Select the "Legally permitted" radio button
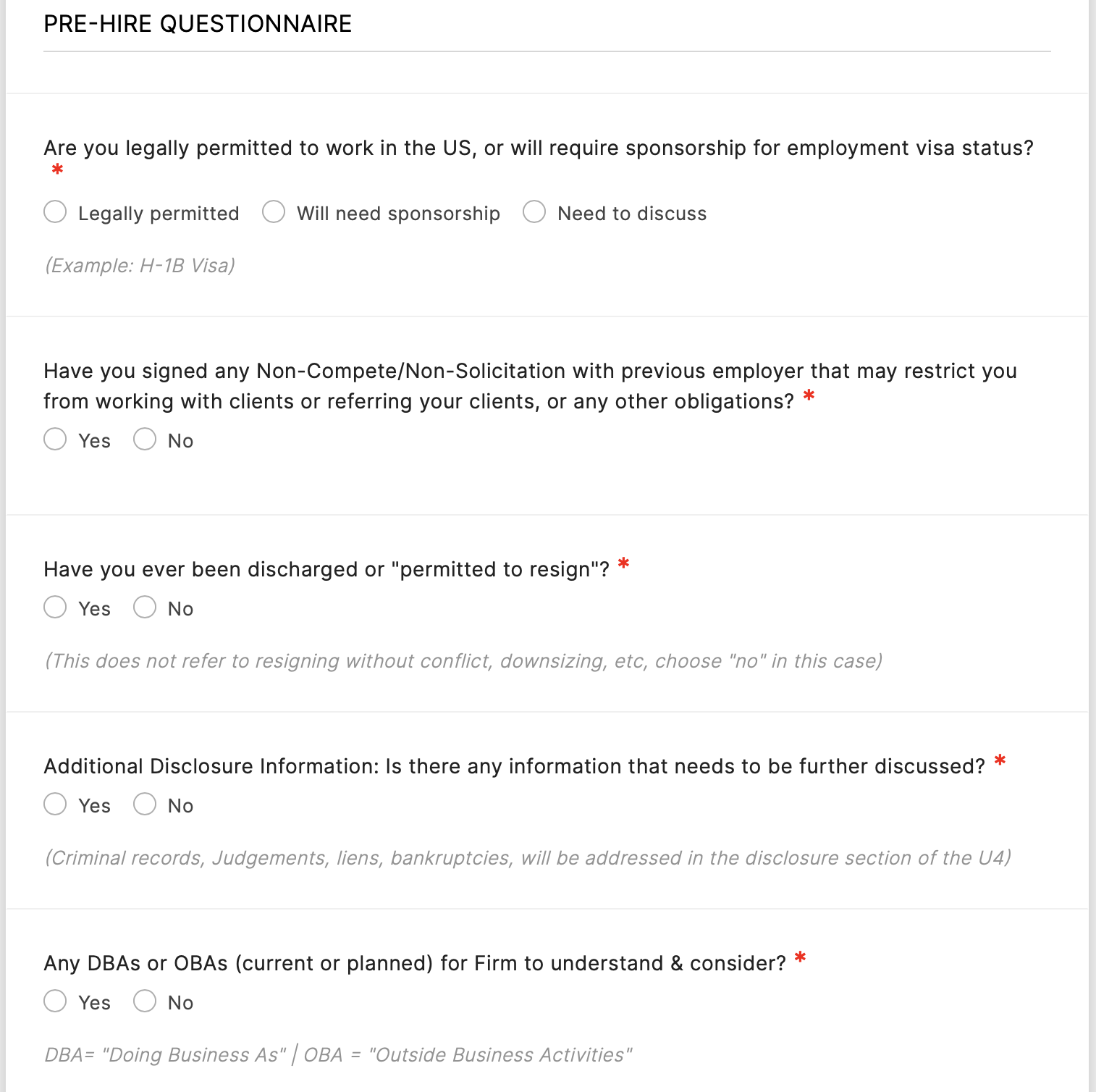Viewport: 1096px width, 1092px height. coord(55,212)
